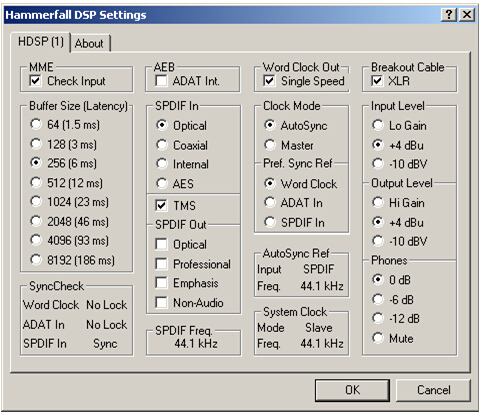Screen dimensions: 479x413
Task: Click the AutoSync Ref Input SPDIF value
Action: (319, 269)
